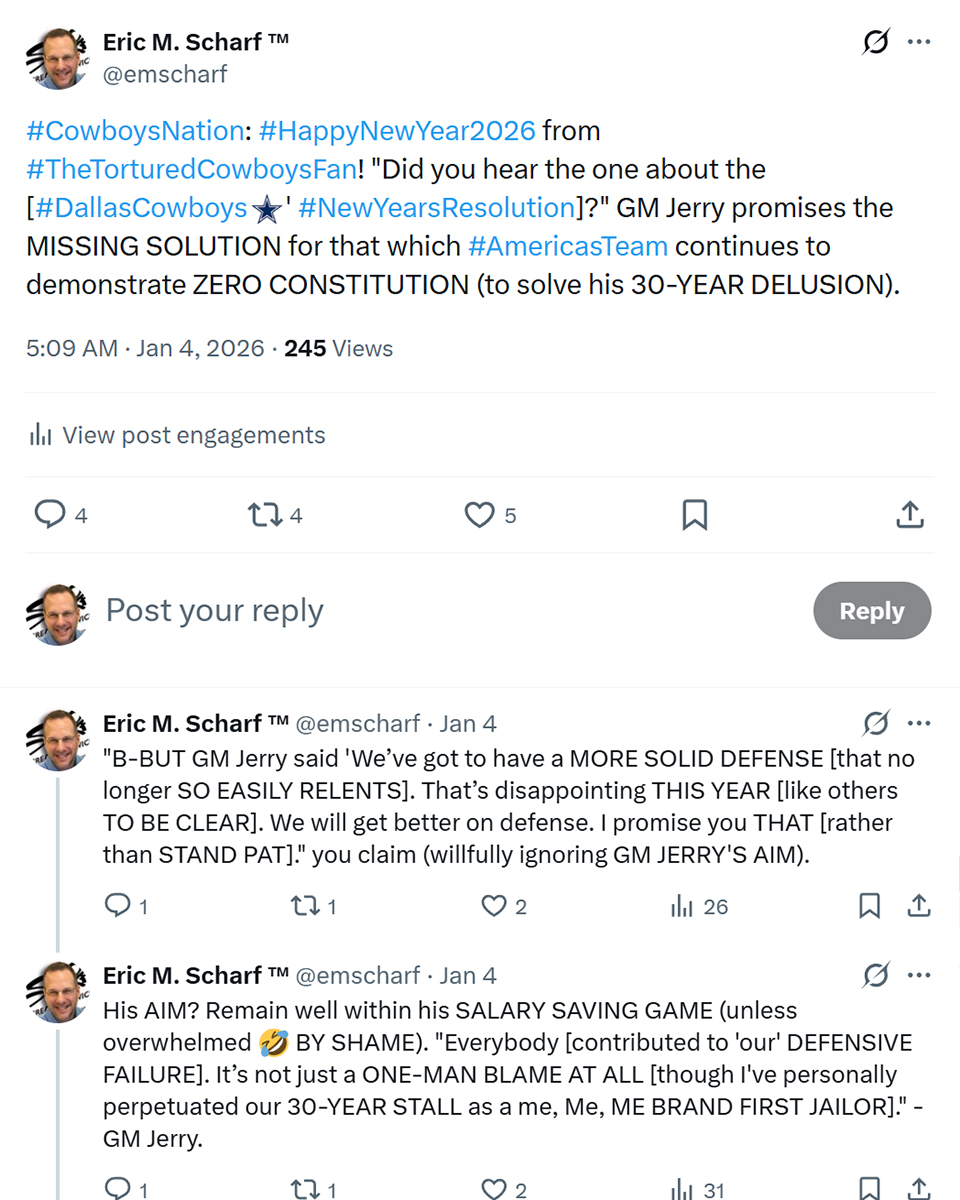Click Eric M. Scharf's profile picture on main post

[x=57, y=58]
